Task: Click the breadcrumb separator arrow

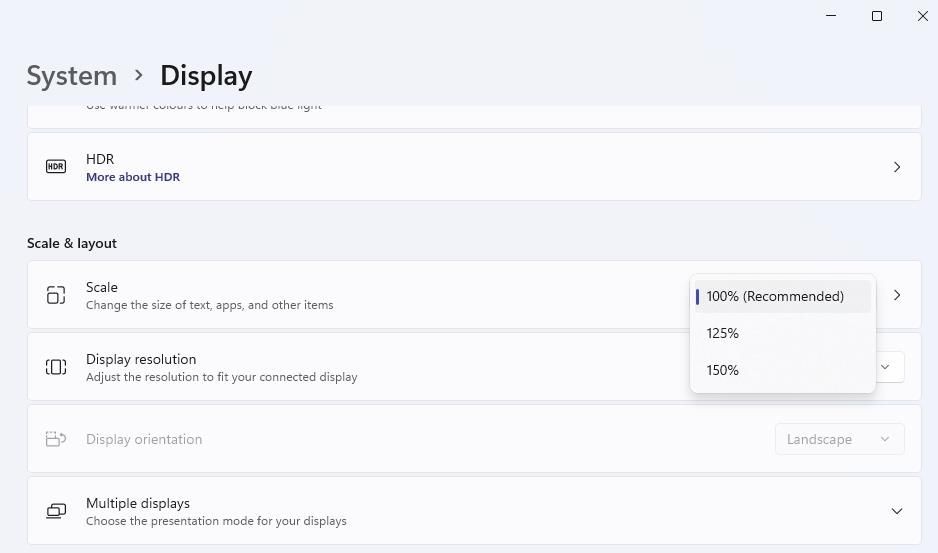Action: (139, 75)
